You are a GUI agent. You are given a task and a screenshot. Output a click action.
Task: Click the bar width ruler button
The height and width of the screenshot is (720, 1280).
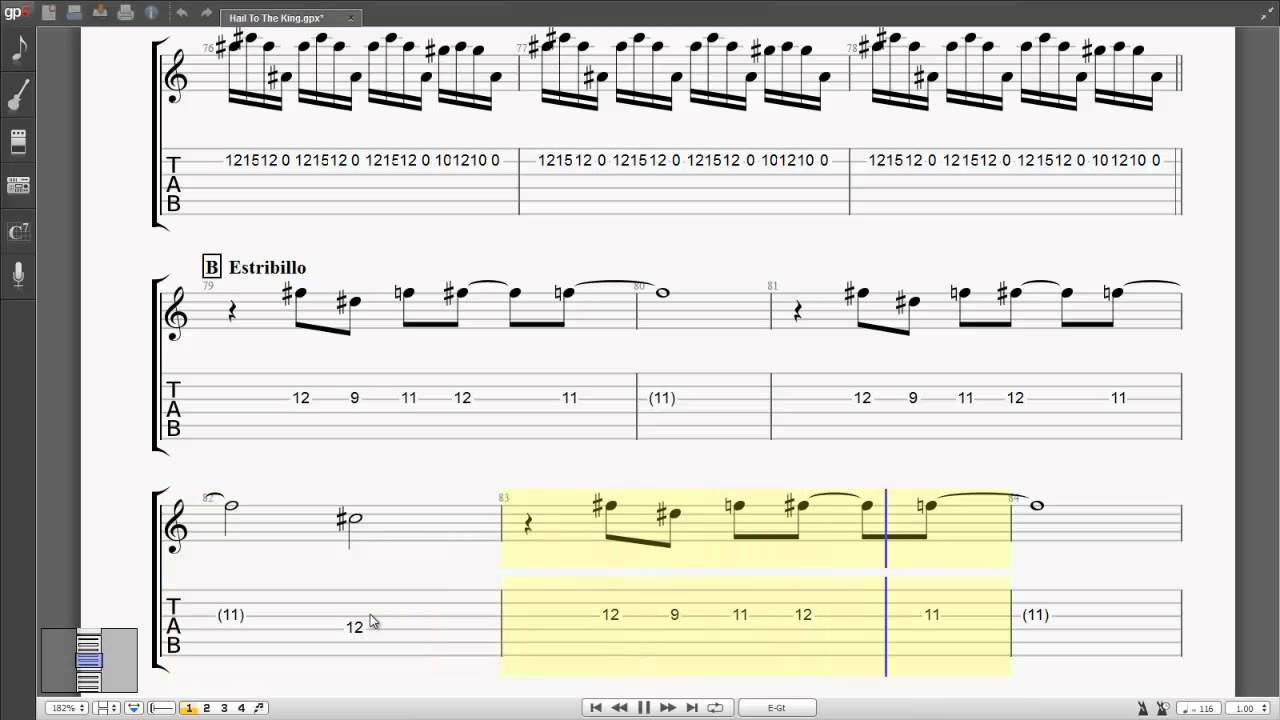click(x=163, y=708)
